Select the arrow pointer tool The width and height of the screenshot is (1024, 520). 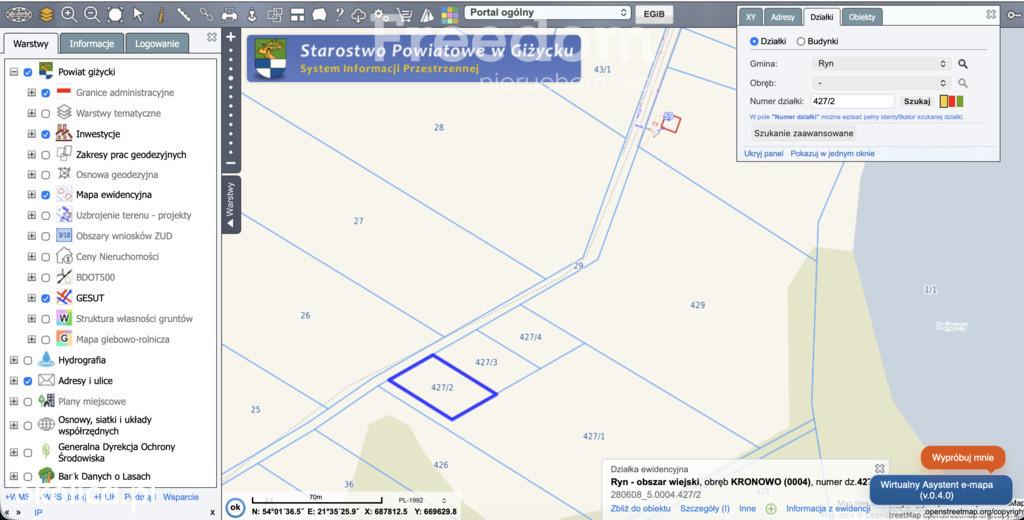(138, 14)
